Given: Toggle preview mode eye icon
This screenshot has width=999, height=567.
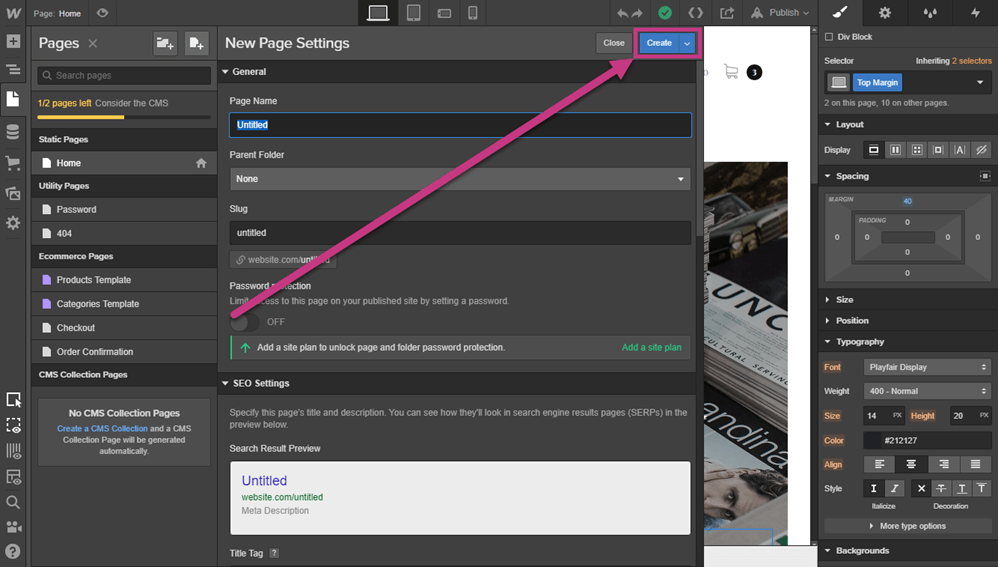Looking at the screenshot, I should [102, 13].
